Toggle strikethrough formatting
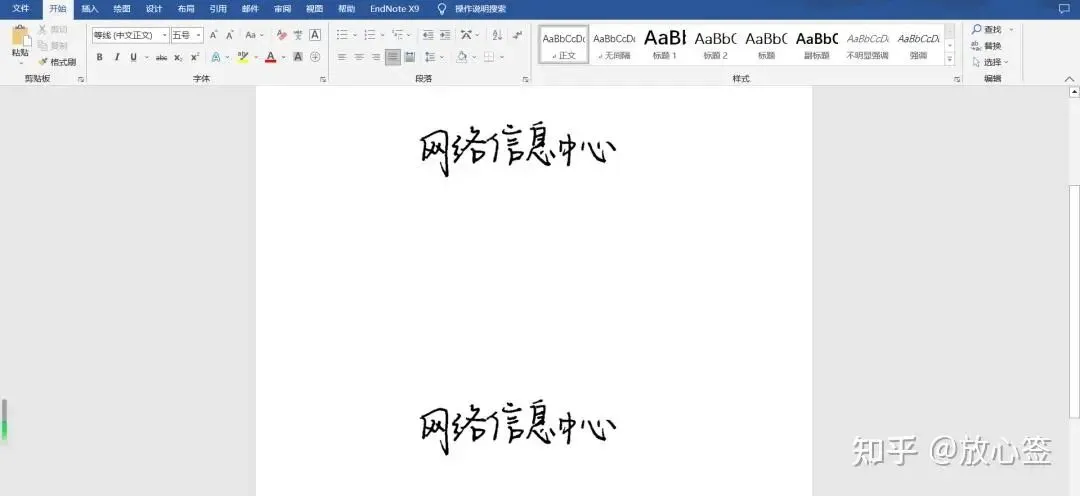The height and width of the screenshot is (496, 1080). (161, 57)
